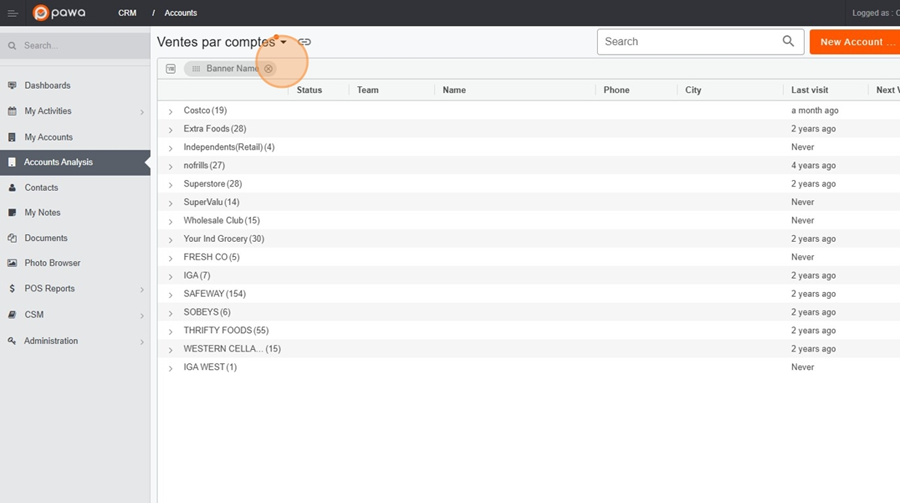The height and width of the screenshot is (503, 900).
Task: Open My Notes in the sidebar
Action: [x=42, y=212]
